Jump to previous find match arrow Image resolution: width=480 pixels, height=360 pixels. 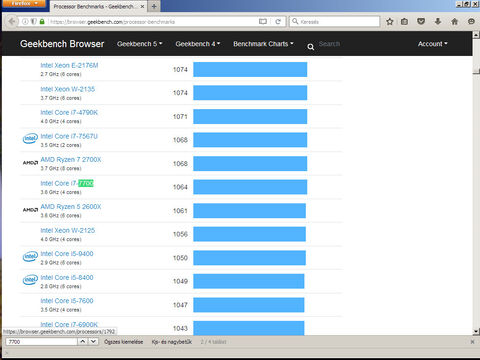(82, 342)
